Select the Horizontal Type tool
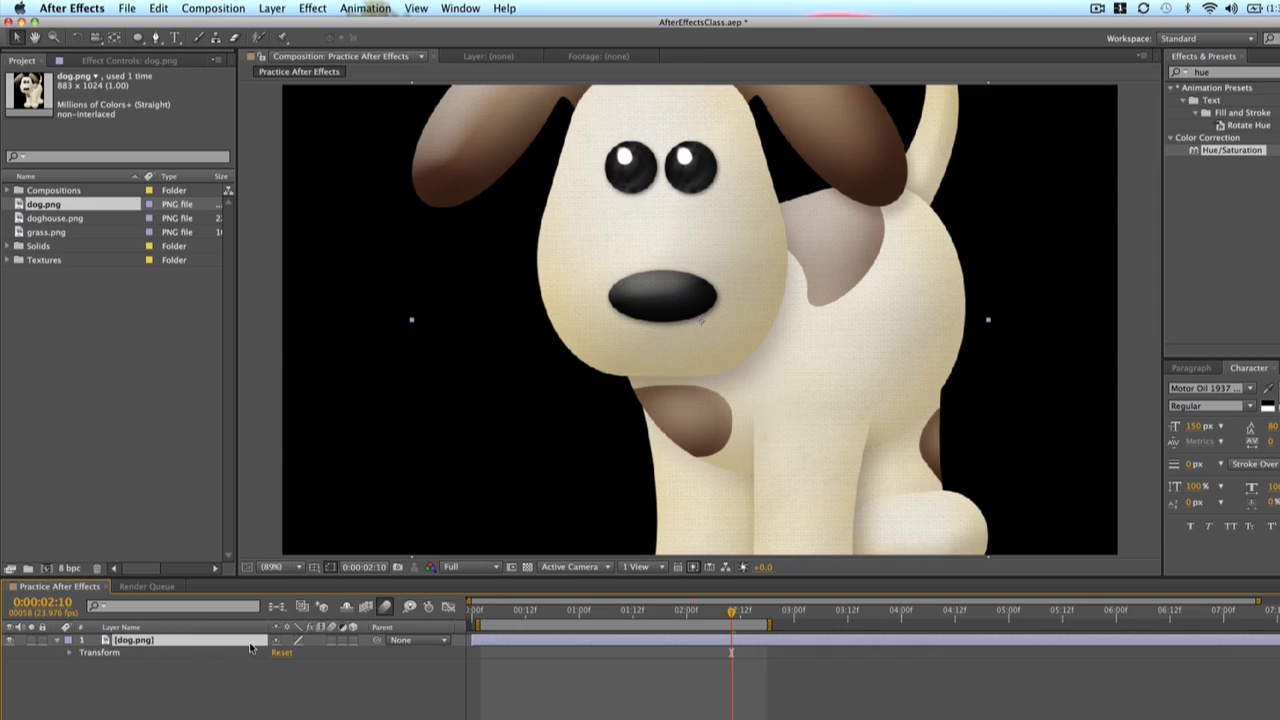This screenshot has height=720, width=1280. point(175,38)
